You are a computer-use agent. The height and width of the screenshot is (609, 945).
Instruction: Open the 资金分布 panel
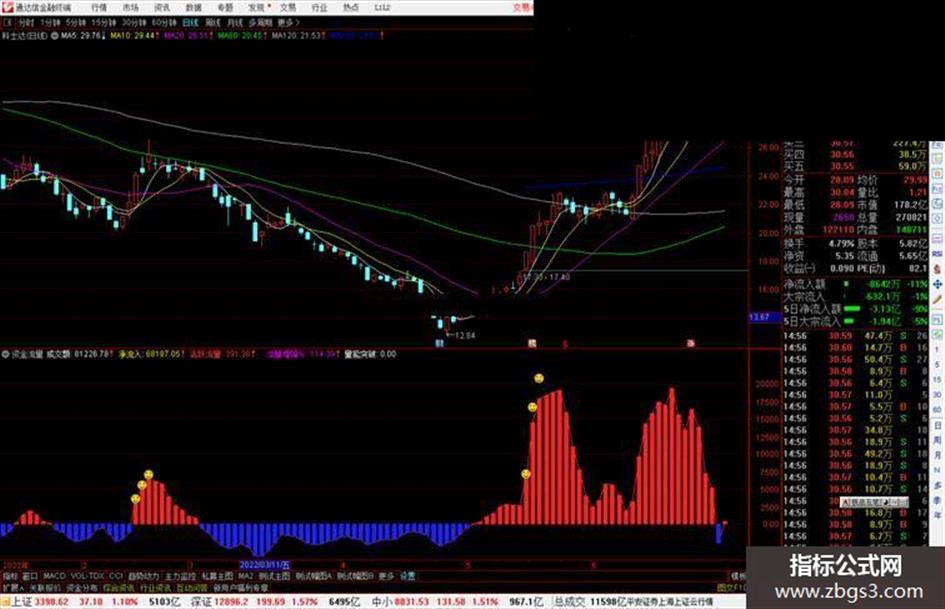point(82,587)
